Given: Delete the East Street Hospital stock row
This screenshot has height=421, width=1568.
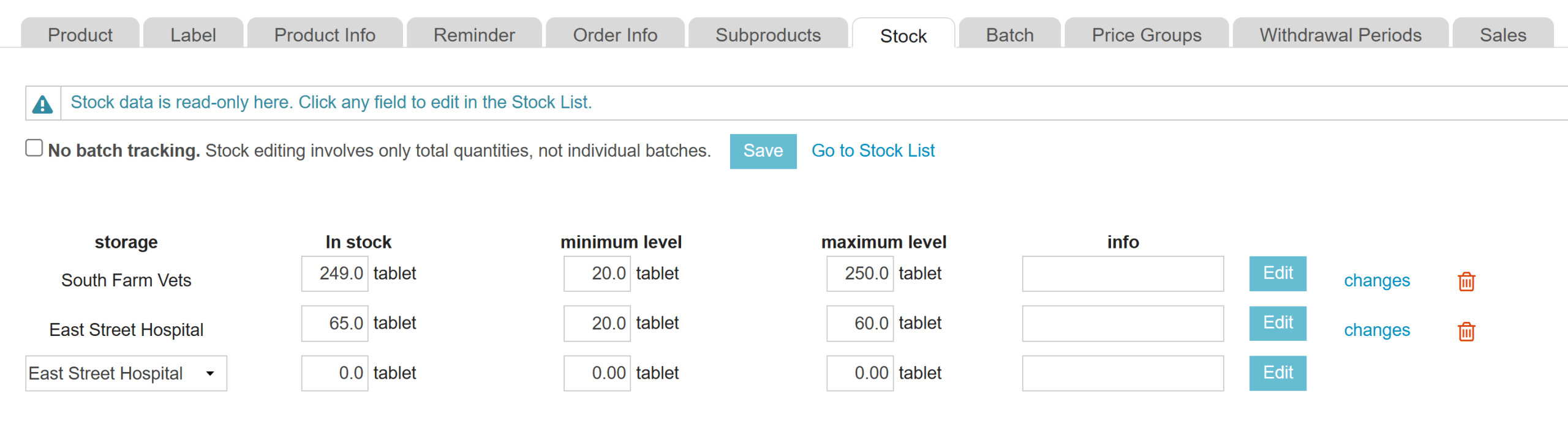Looking at the screenshot, I should click(1466, 331).
